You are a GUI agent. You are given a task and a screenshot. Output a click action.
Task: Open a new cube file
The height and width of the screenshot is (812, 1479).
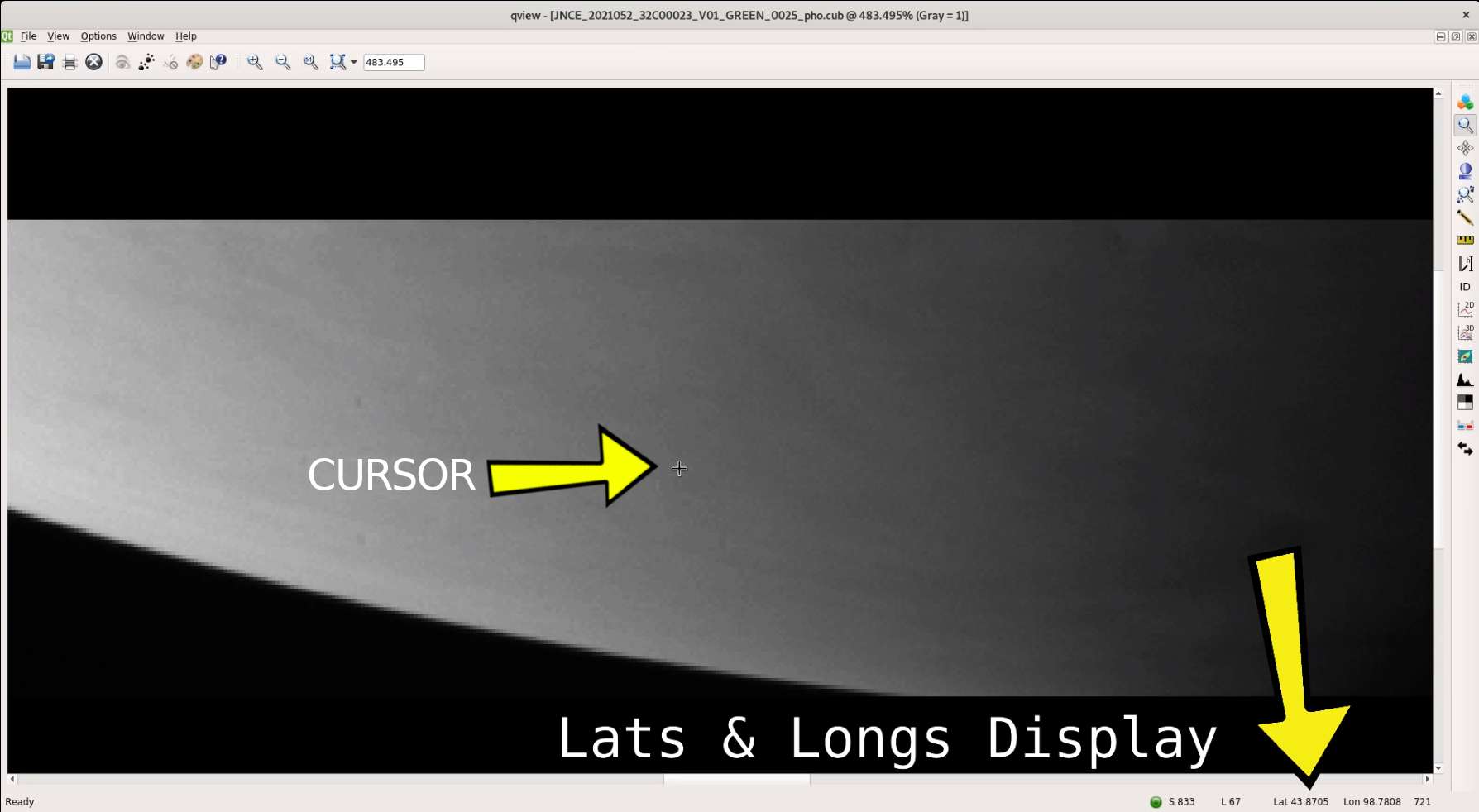point(22,62)
